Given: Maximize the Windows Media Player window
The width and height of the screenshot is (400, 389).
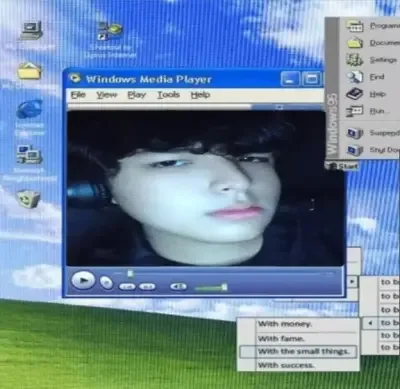Looking at the screenshot, I should 311,79.
